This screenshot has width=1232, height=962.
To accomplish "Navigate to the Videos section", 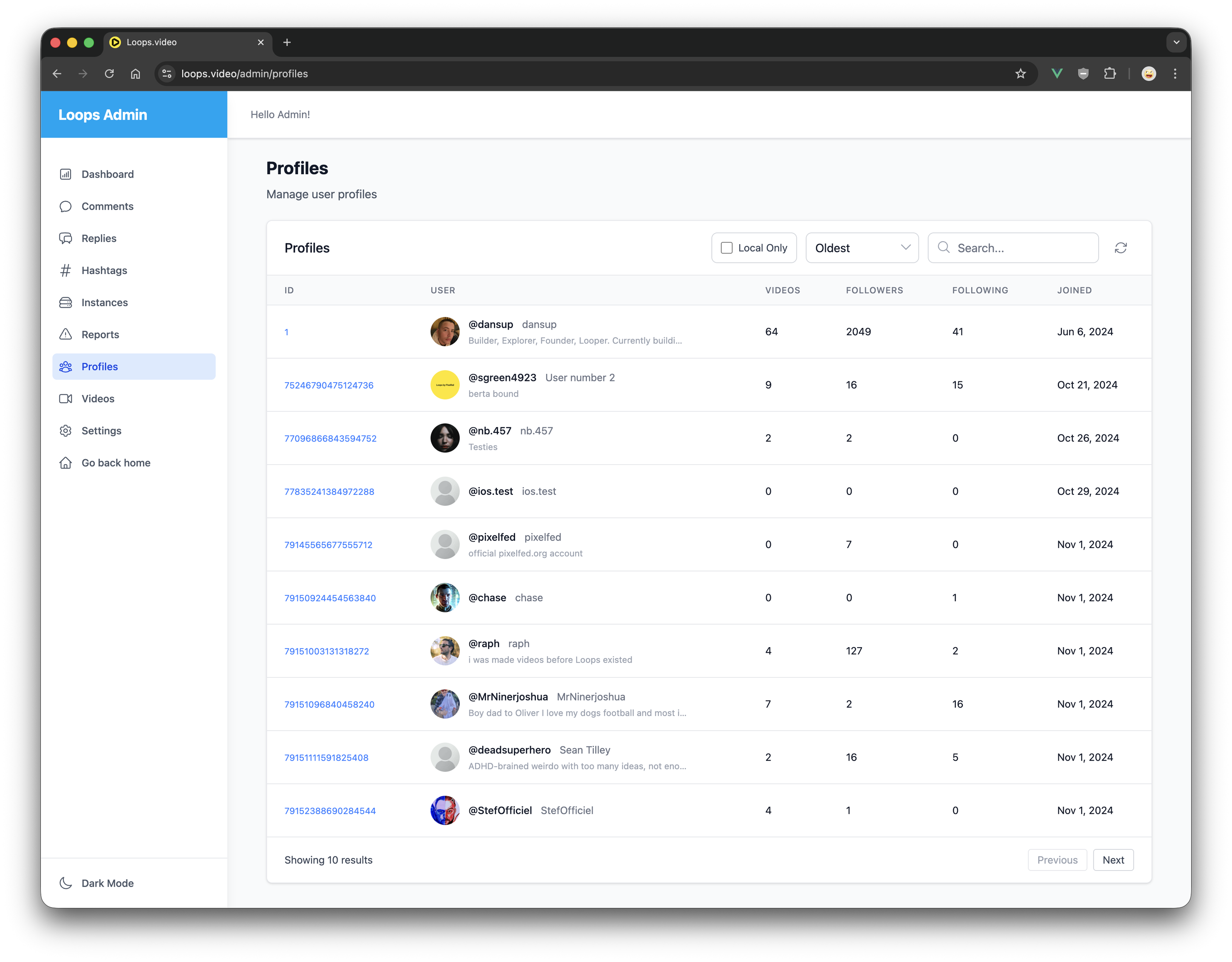I will (98, 399).
